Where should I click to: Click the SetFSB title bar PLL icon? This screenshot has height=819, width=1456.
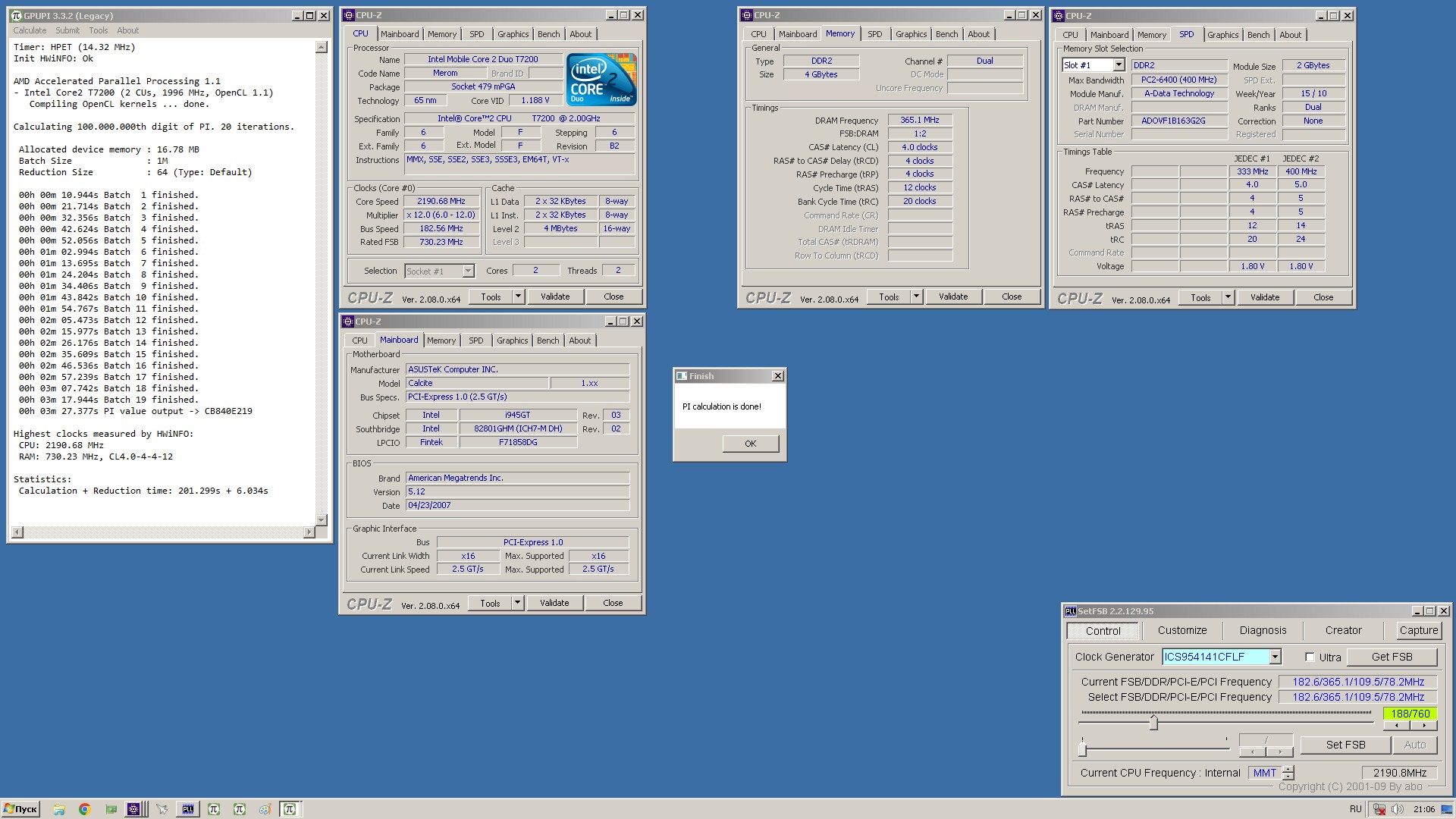[x=1071, y=611]
